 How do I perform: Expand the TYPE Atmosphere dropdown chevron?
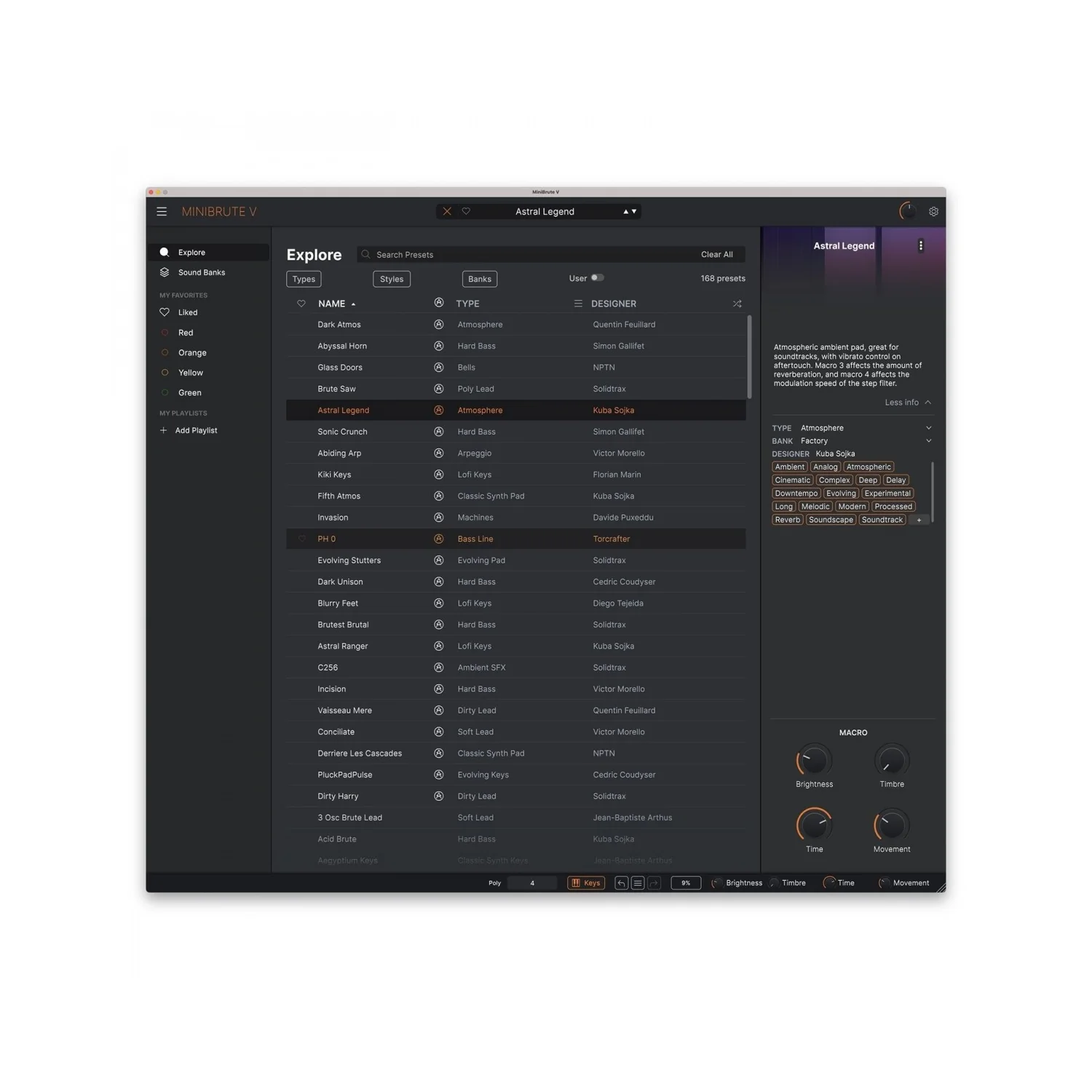(929, 428)
